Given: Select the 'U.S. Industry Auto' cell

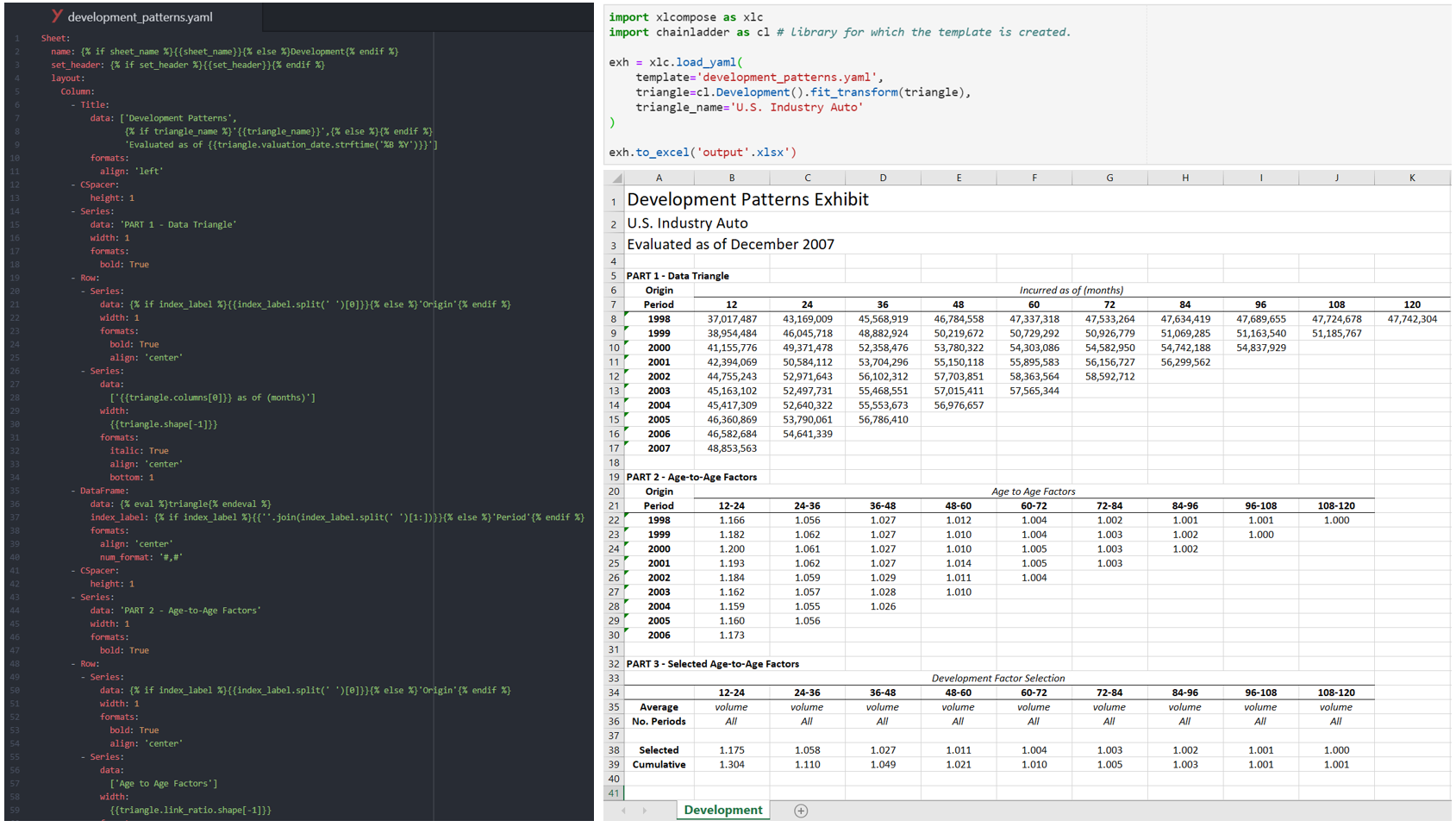Looking at the screenshot, I should 687,222.
